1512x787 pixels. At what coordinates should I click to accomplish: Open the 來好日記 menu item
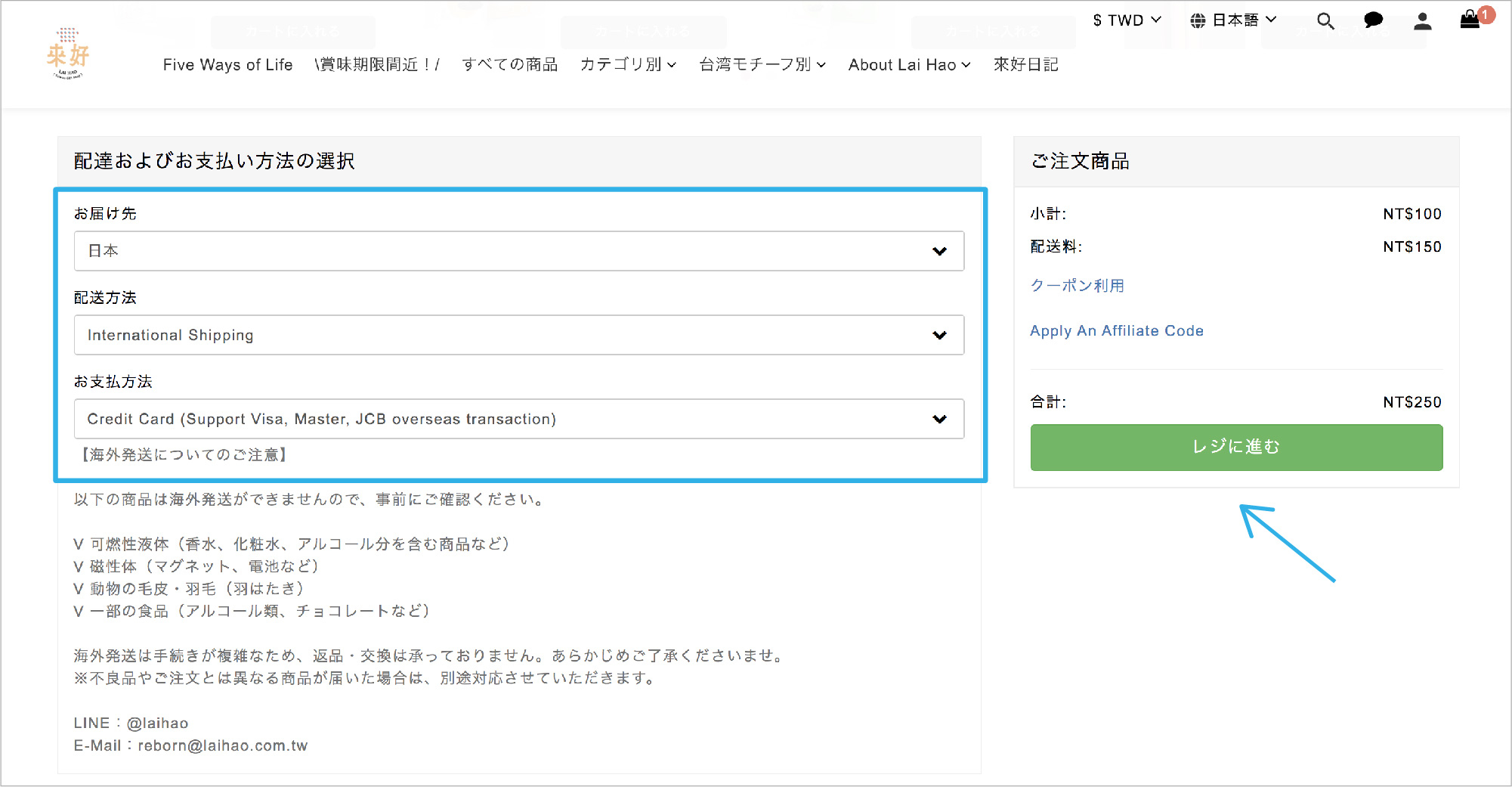tap(1025, 65)
